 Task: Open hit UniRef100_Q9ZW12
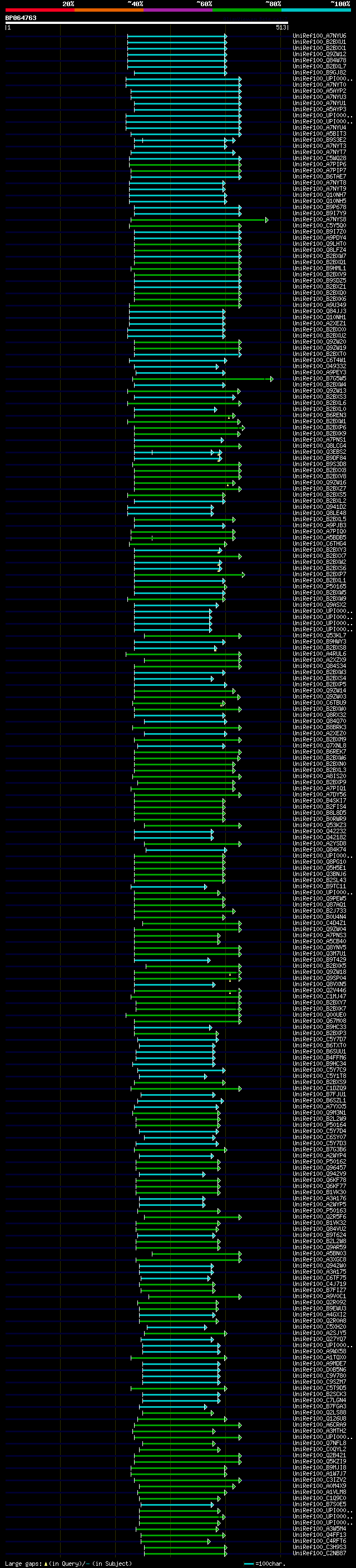click(x=319, y=54)
